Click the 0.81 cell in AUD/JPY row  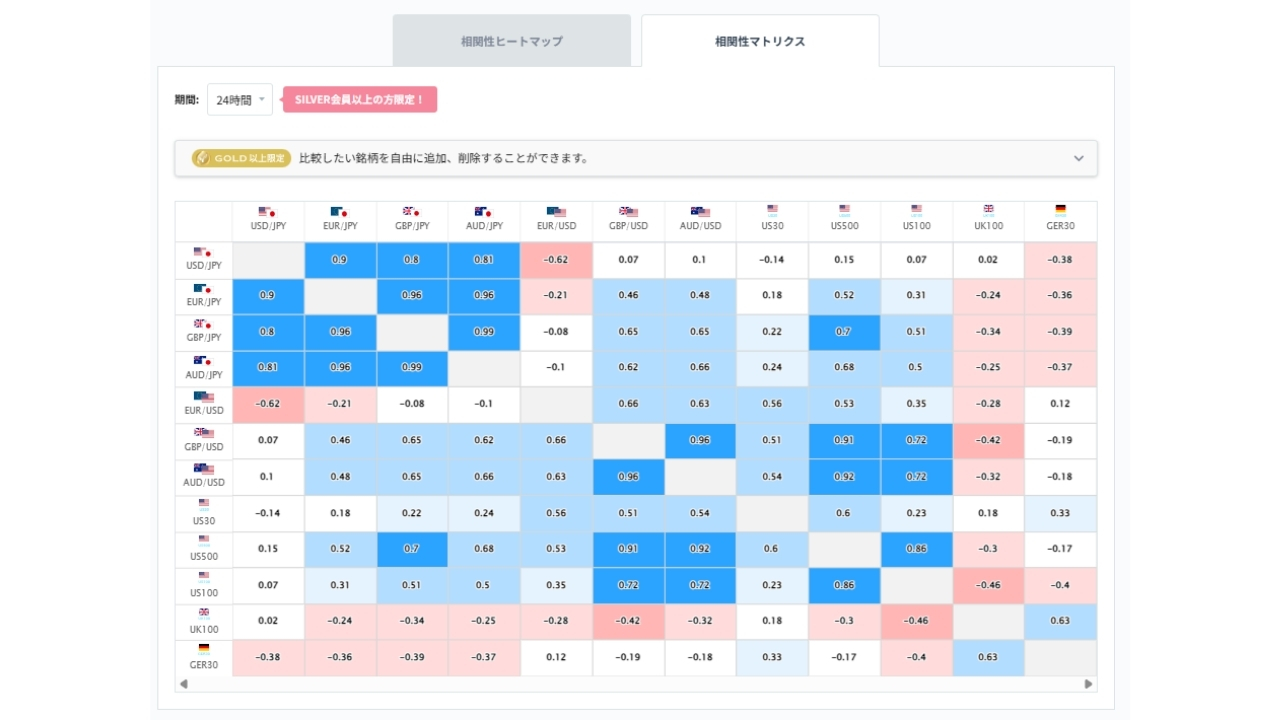(x=268, y=368)
